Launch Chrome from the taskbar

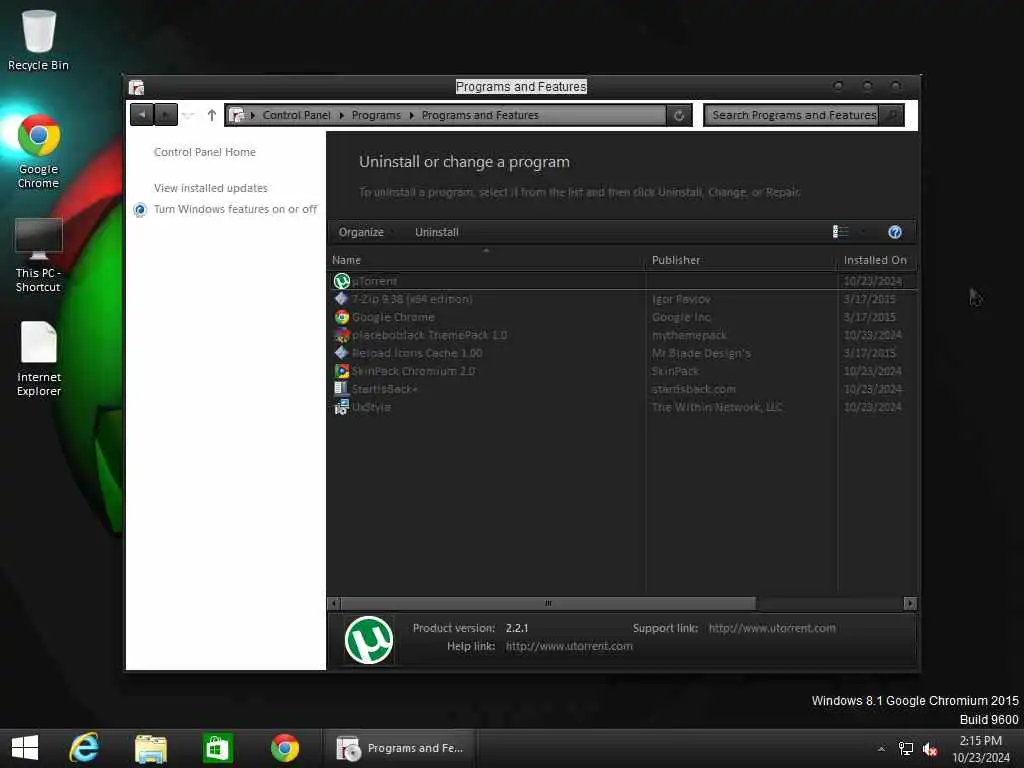pos(285,748)
